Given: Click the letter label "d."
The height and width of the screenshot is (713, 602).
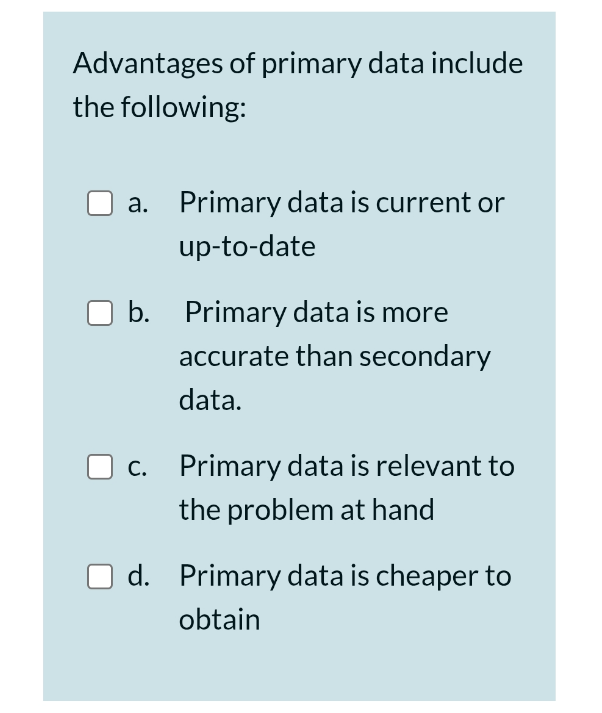Looking at the screenshot, I should 139,575.
